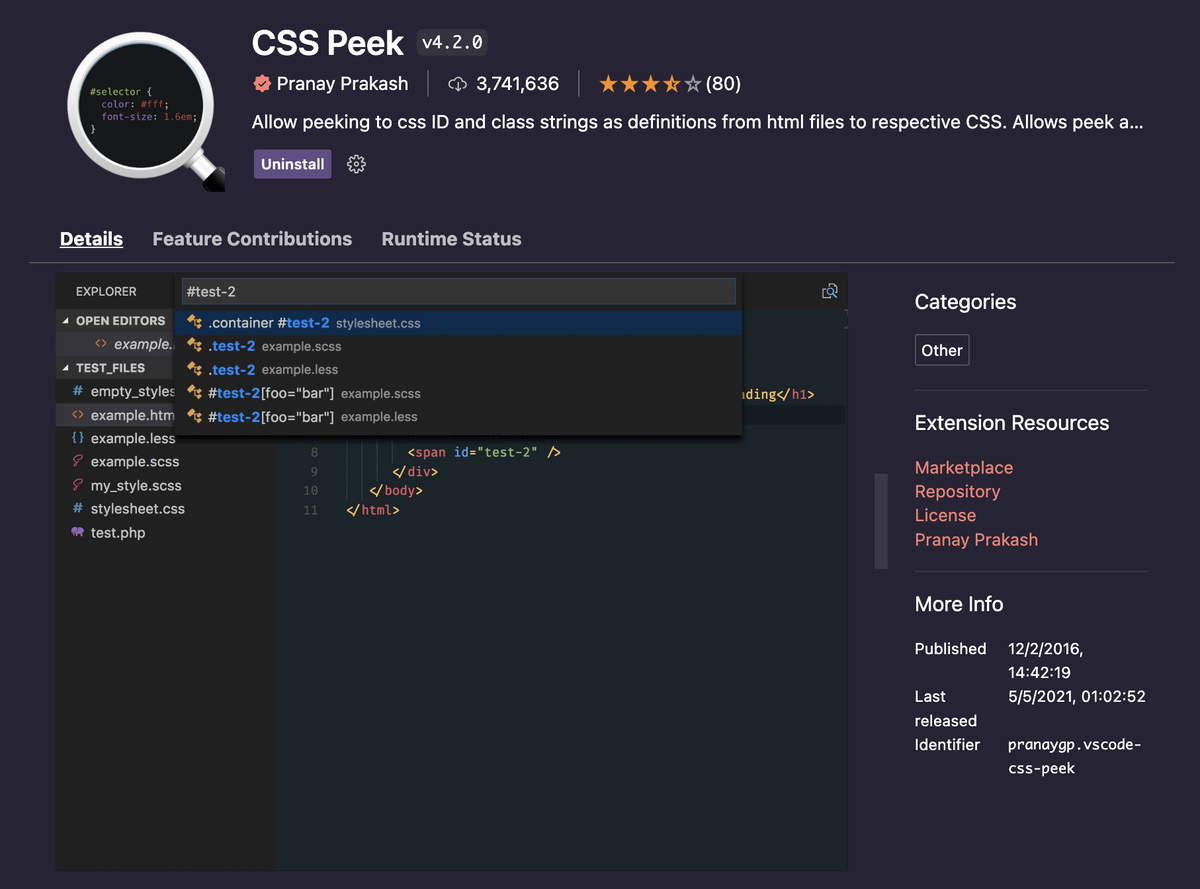This screenshot has height=889, width=1200.
Task: Open the Runtime Status tab
Action: [x=451, y=239]
